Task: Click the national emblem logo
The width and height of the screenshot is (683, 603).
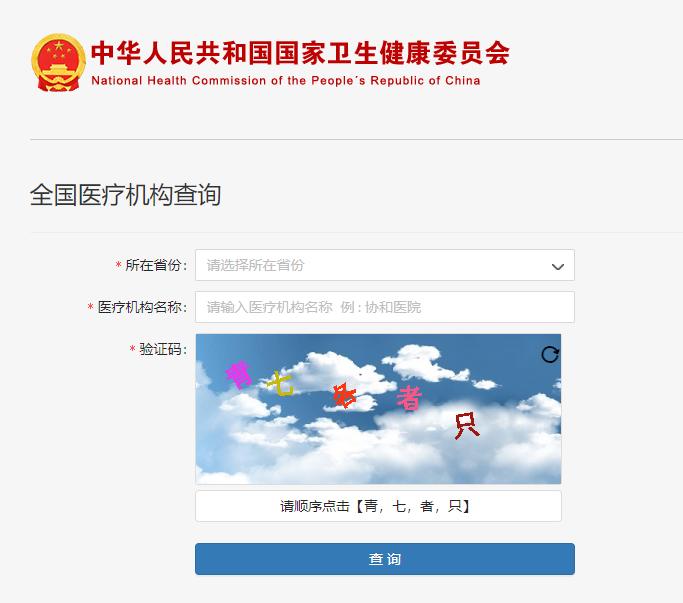Action: 58,62
